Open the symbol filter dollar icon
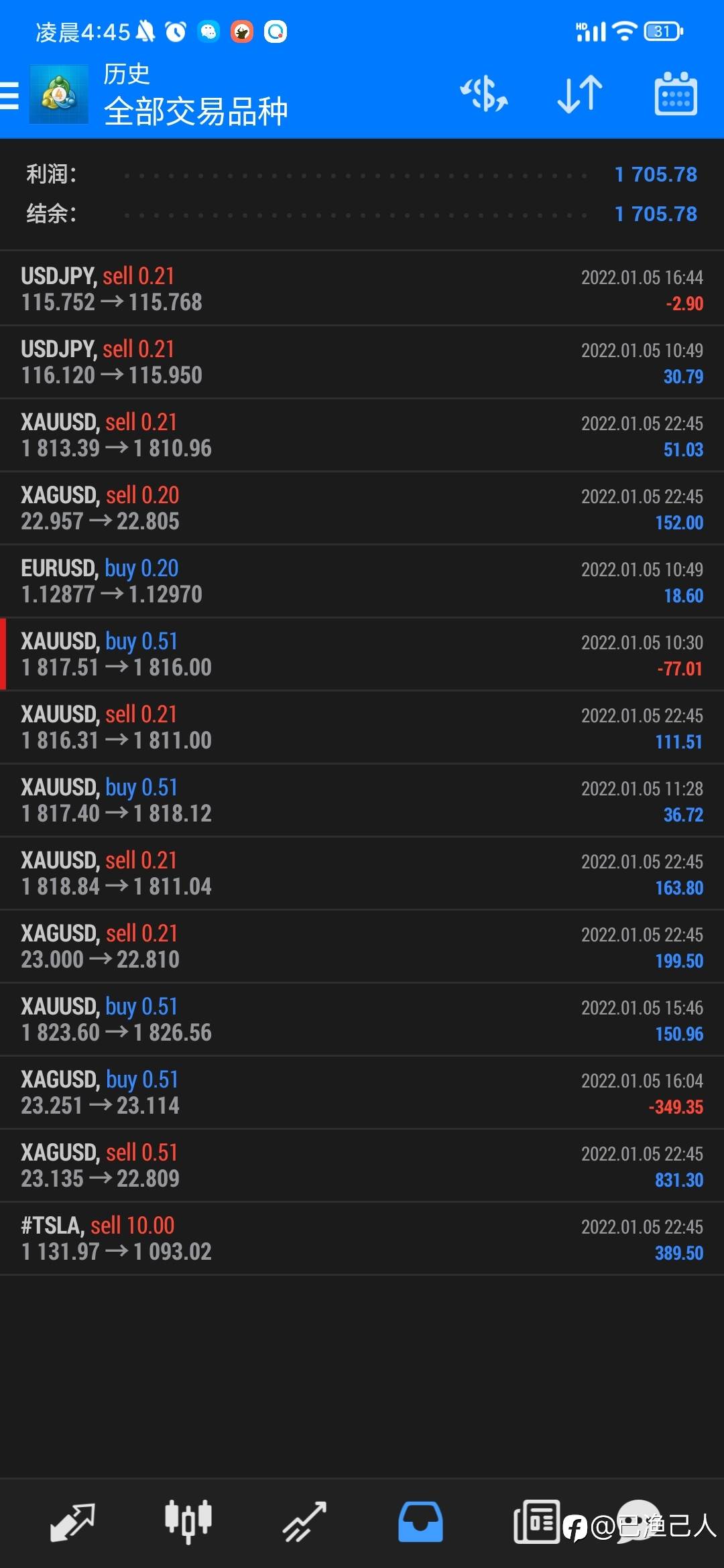The height and width of the screenshot is (1568, 724). (484, 94)
